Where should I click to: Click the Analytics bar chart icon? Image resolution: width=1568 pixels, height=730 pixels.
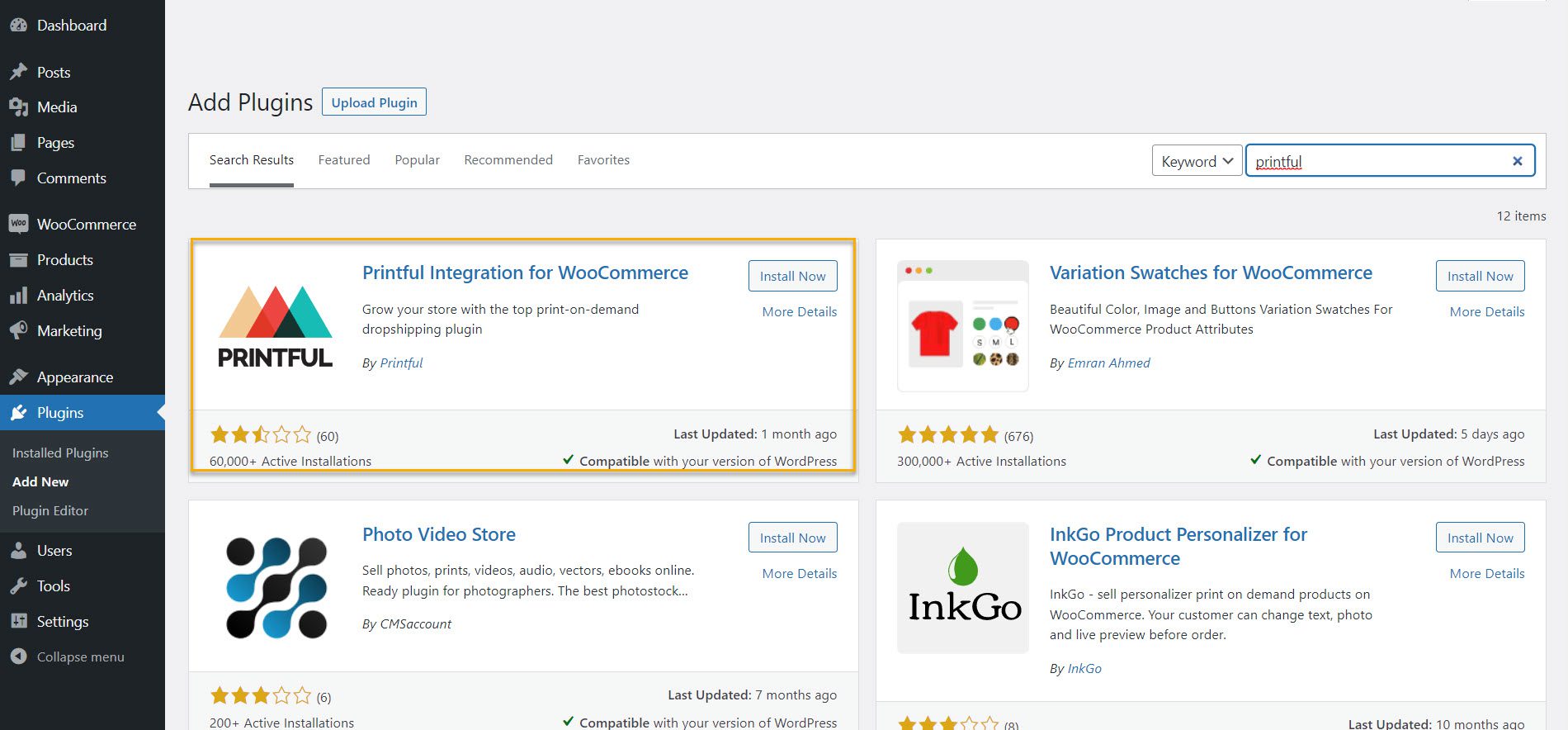coord(18,295)
